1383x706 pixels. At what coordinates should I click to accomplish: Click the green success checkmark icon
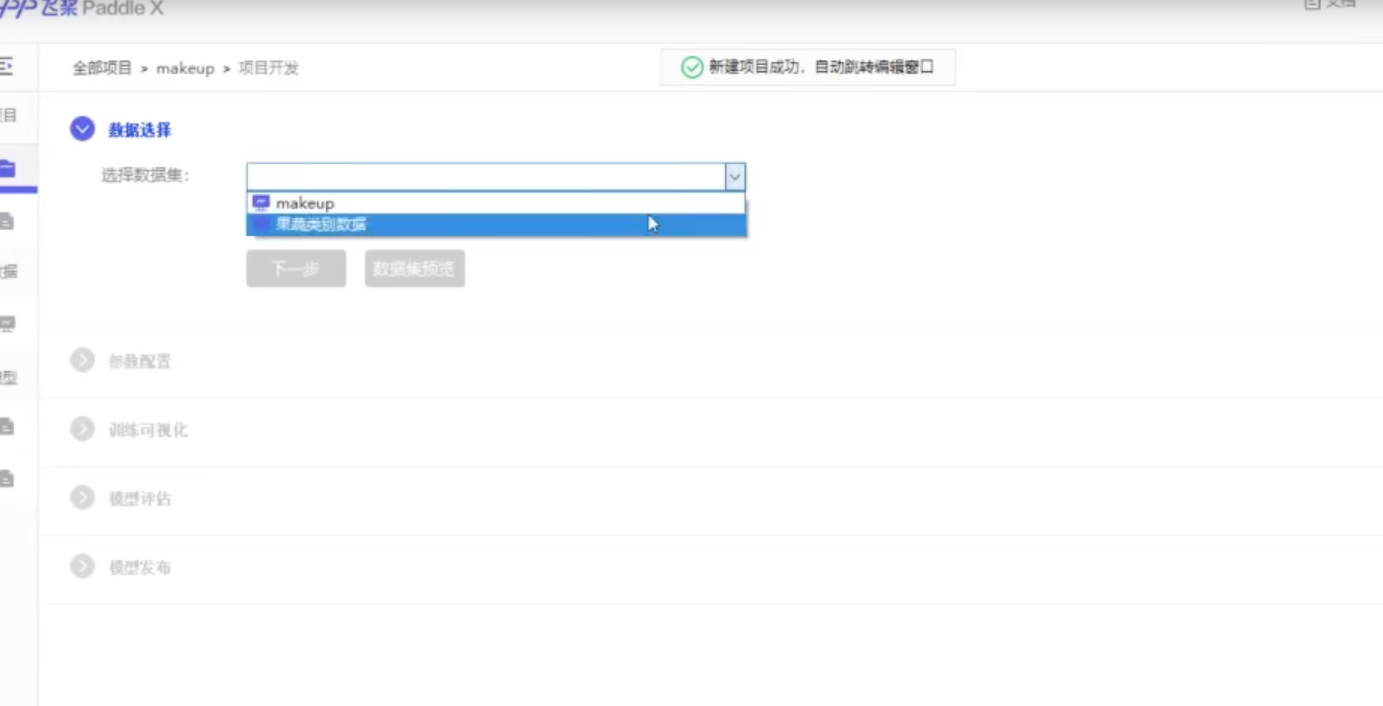click(690, 67)
